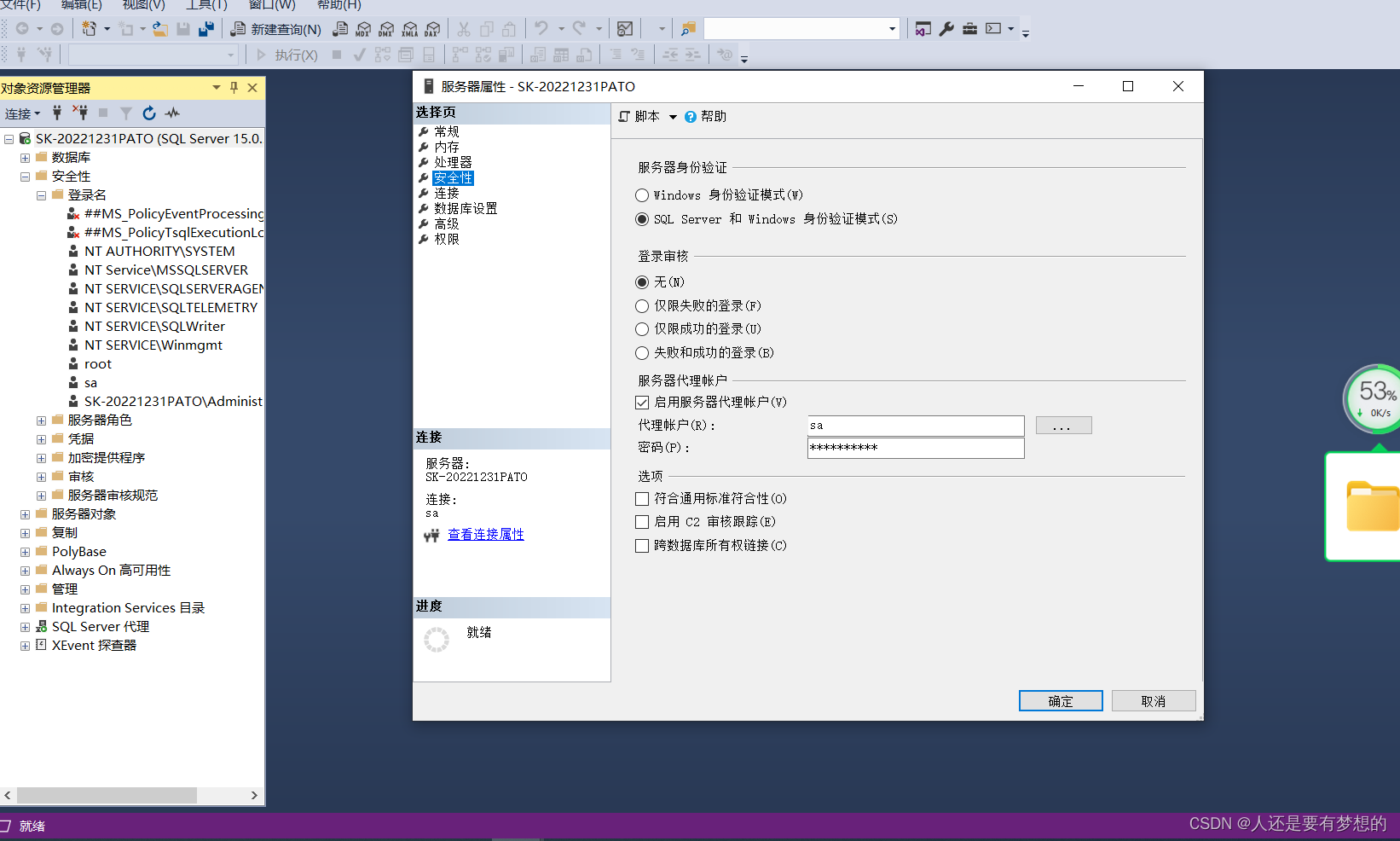Click the DMX query toolbar icon

[x=386, y=29]
